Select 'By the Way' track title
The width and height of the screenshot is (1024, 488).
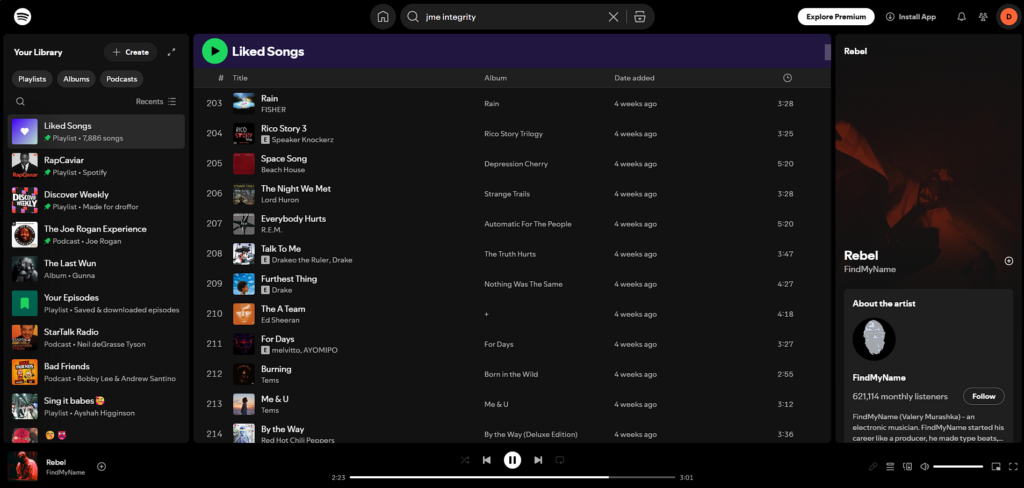(282, 429)
